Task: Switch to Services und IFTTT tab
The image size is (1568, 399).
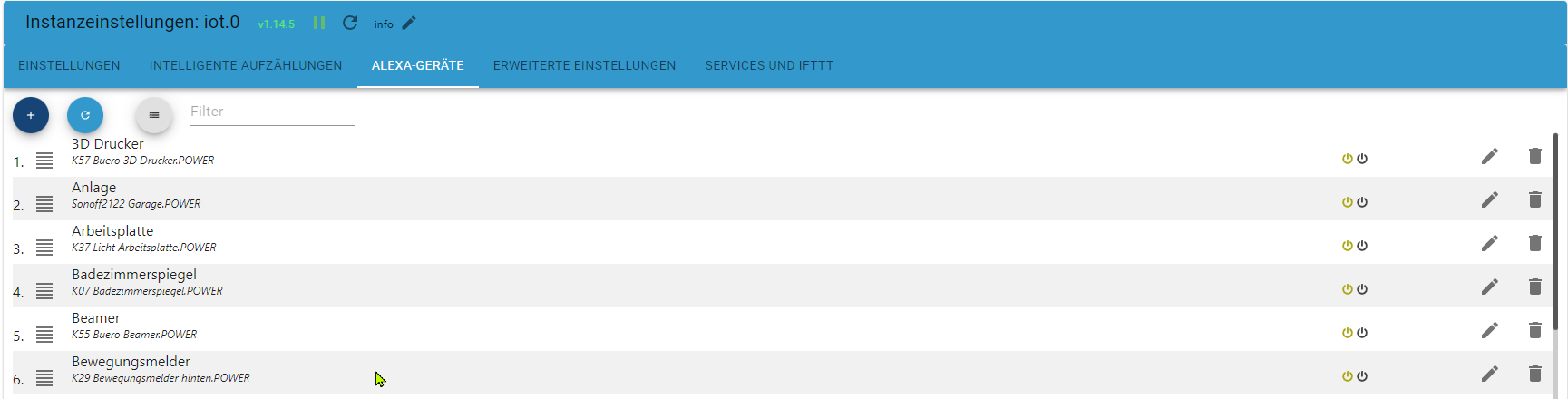Action: [769, 65]
